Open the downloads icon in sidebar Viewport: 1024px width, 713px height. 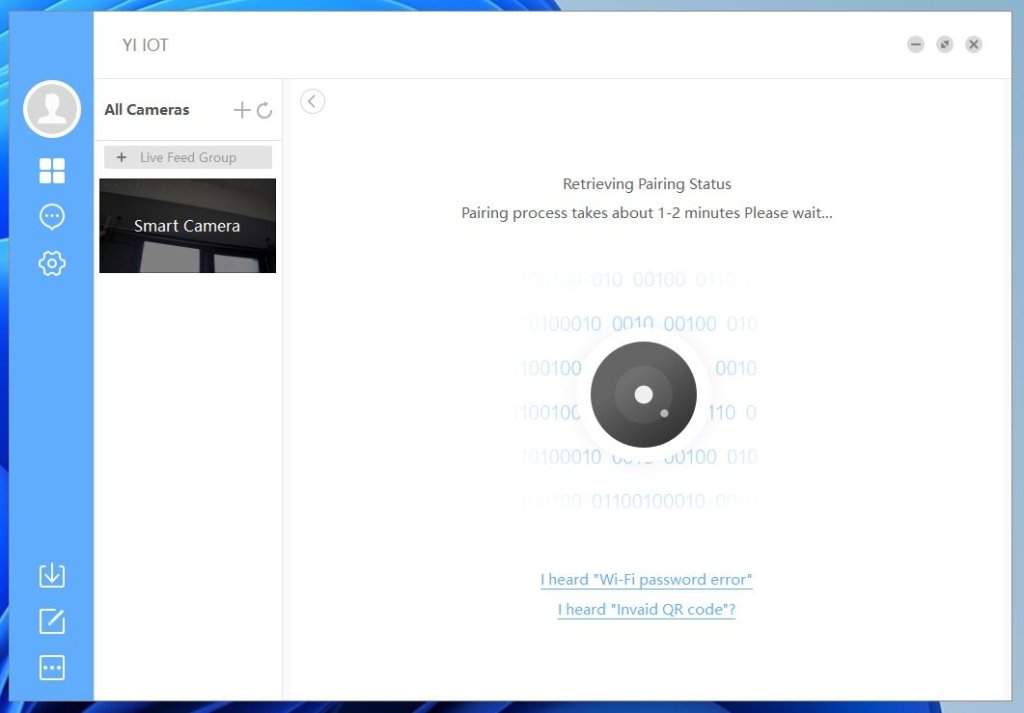click(x=52, y=575)
